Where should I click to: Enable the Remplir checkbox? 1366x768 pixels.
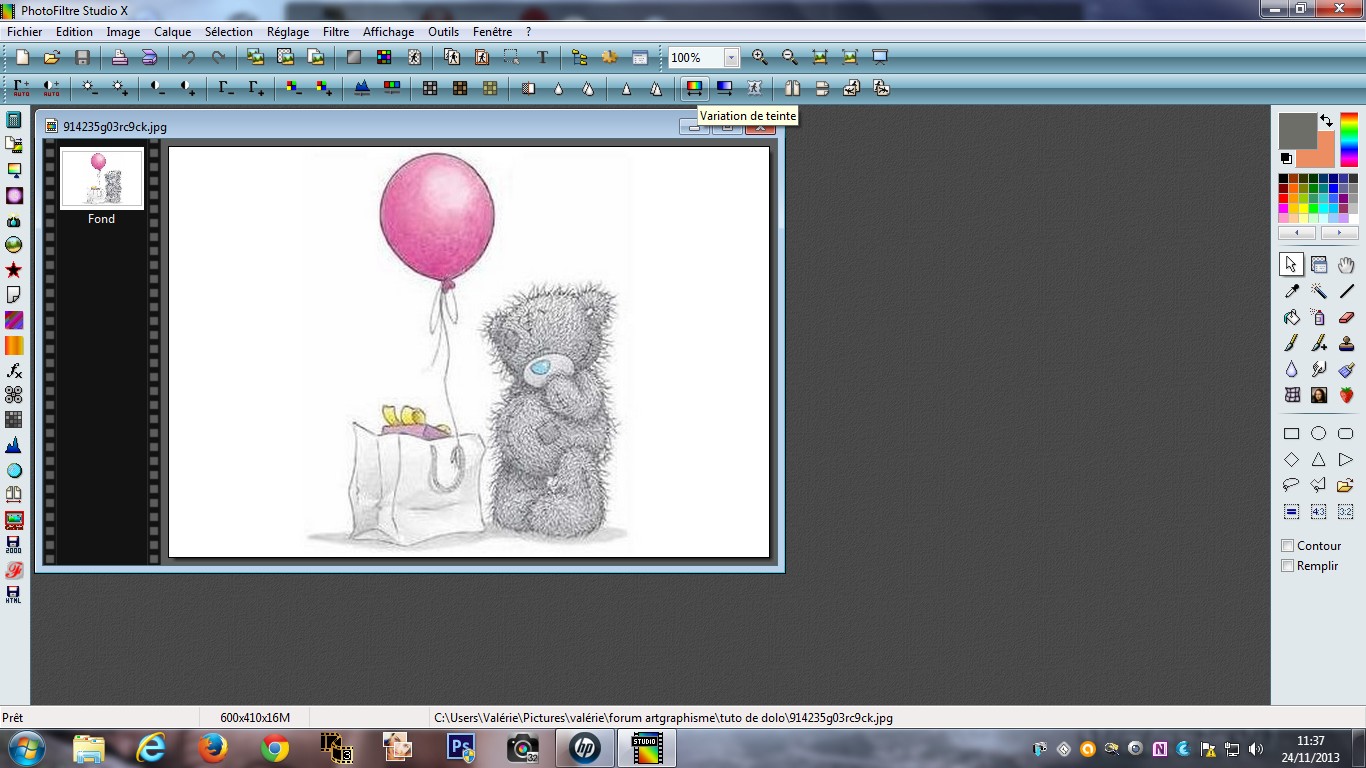1288,566
